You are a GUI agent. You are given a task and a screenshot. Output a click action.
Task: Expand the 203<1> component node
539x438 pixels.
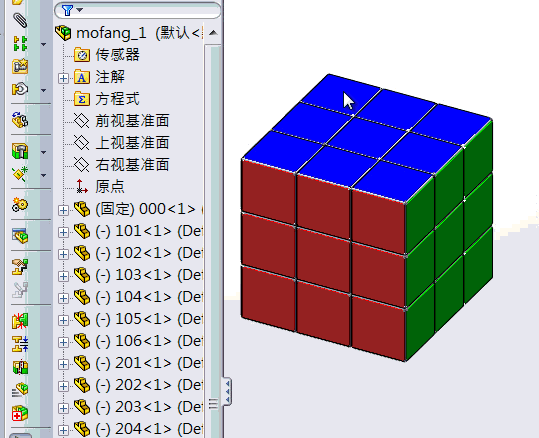pyautogui.click(x=63, y=408)
